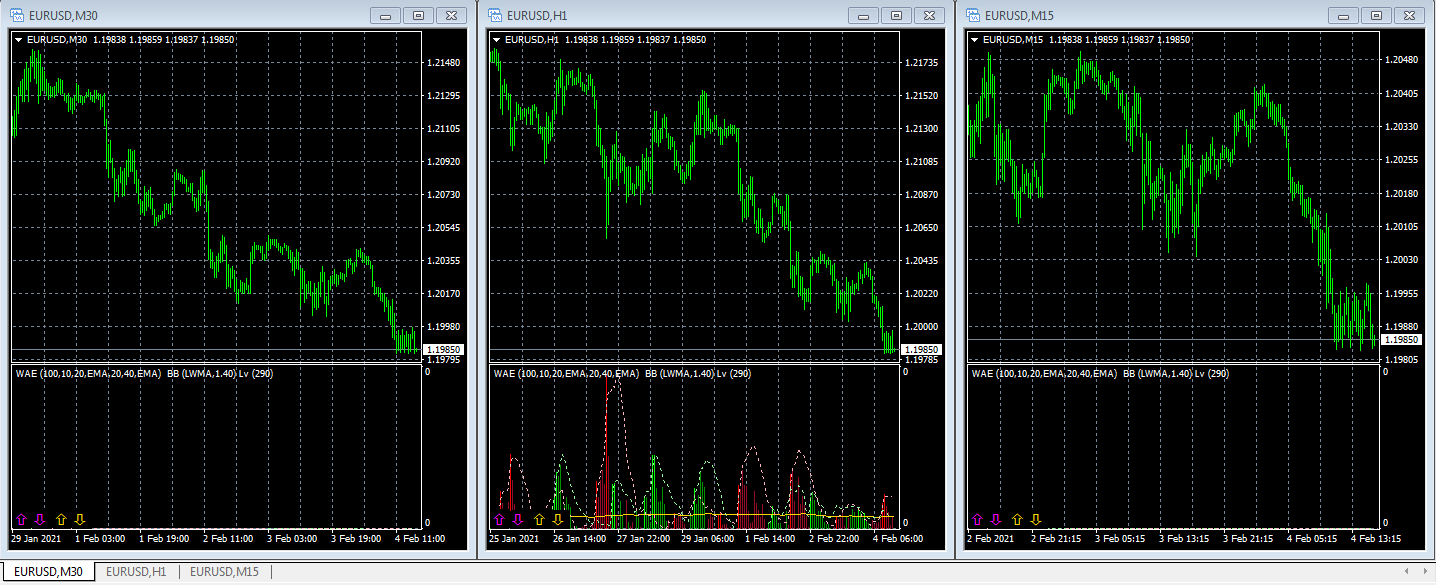Screen dimensions: 1436x585
Task: Switch to the EURUSD,M15 tab
Action: (224, 572)
